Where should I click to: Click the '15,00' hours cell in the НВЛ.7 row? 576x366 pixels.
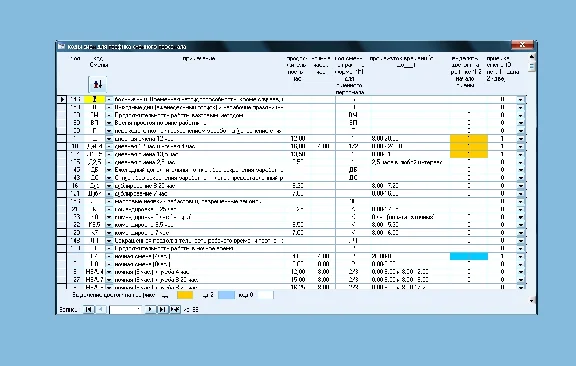(x=298, y=280)
